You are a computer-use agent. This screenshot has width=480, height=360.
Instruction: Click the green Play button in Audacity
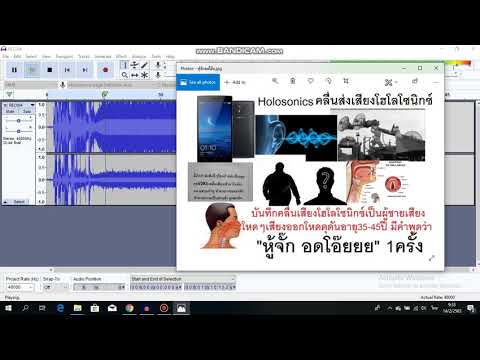32,70
